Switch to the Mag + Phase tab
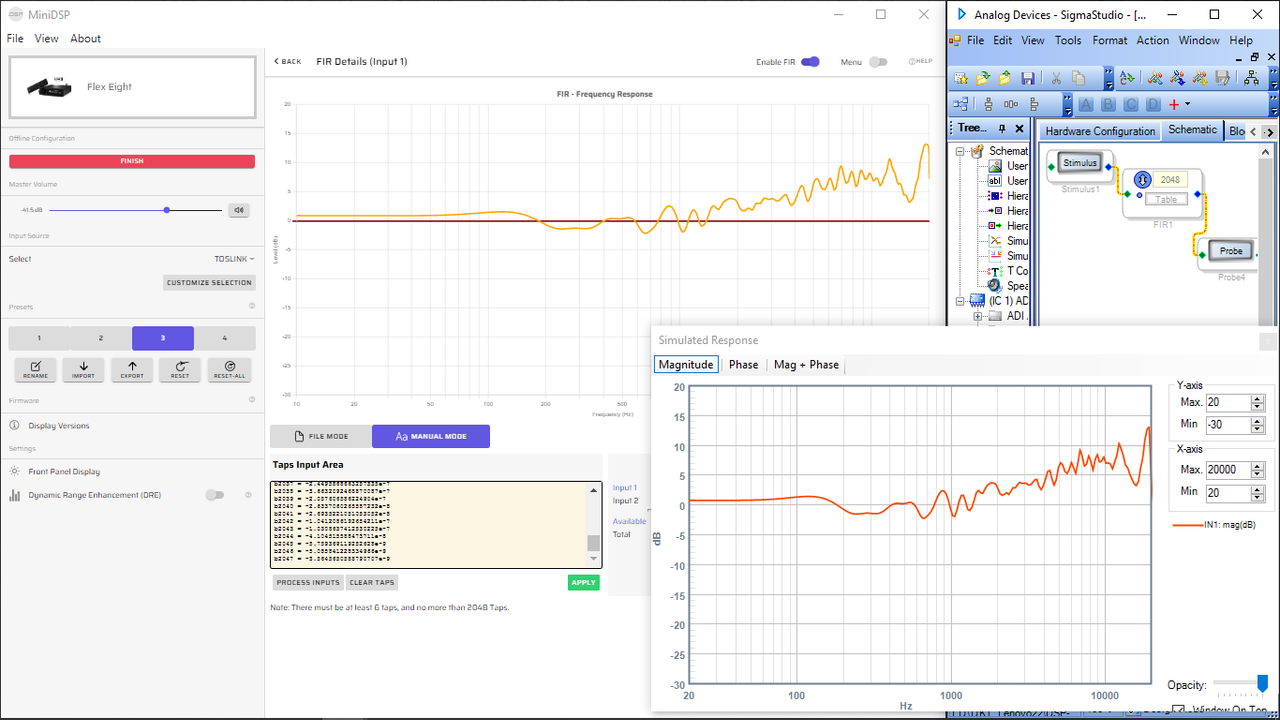The height and width of the screenshot is (720, 1280). (x=806, y=364)
